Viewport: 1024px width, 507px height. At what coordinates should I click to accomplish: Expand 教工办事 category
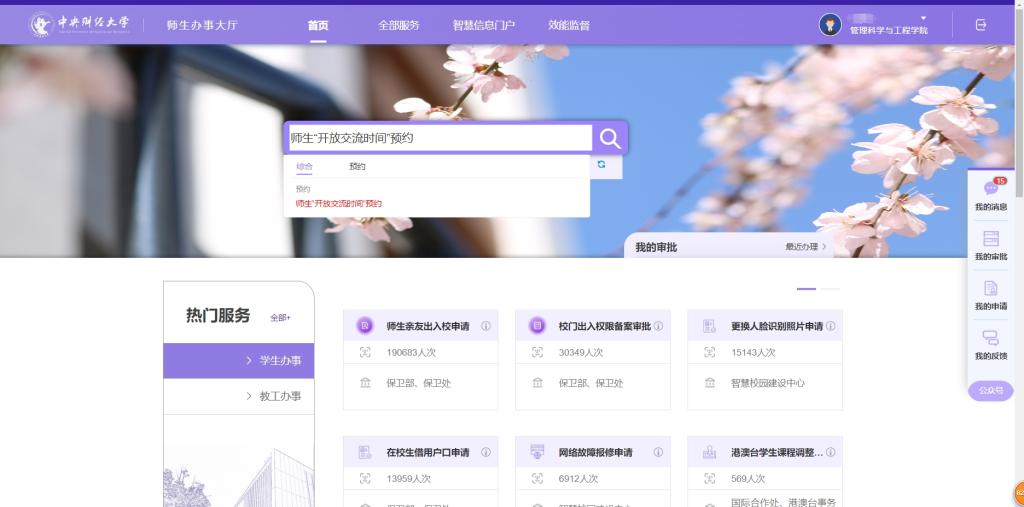pos(239,397)
